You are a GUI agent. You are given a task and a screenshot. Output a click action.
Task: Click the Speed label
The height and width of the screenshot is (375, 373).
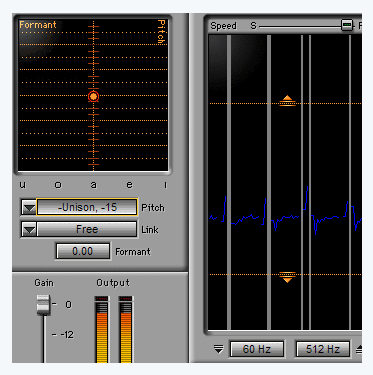coord(223,26)
